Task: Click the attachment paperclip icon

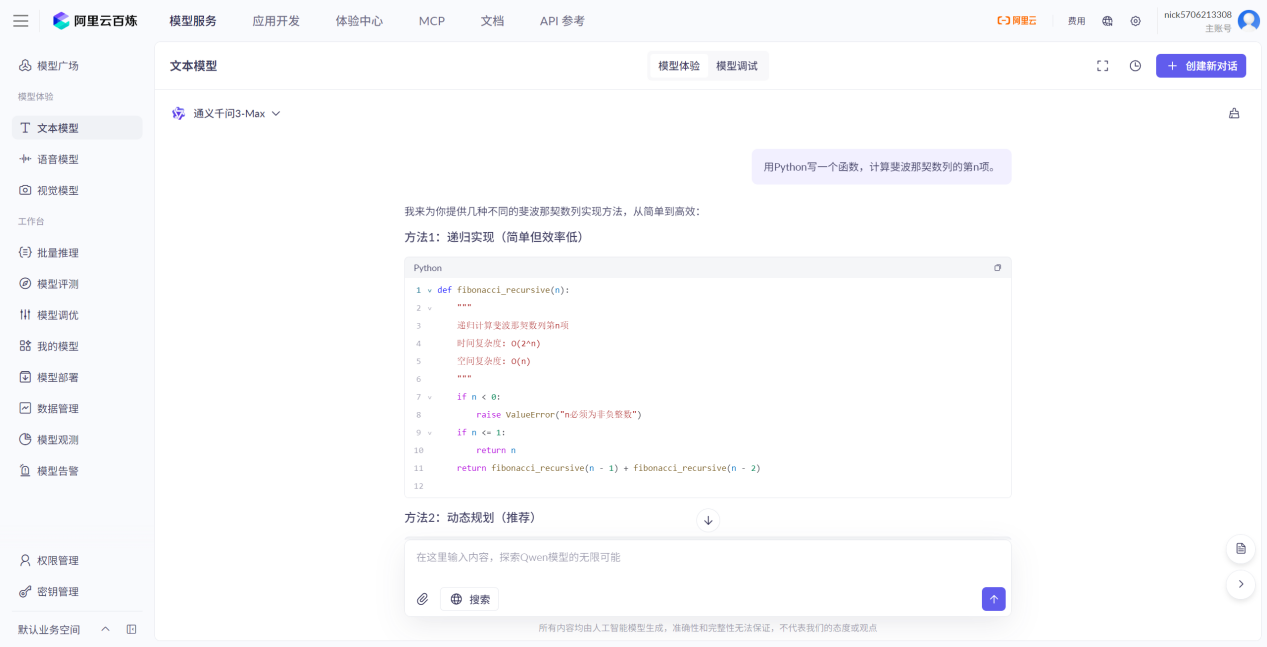Action: [x=423, y=599]
